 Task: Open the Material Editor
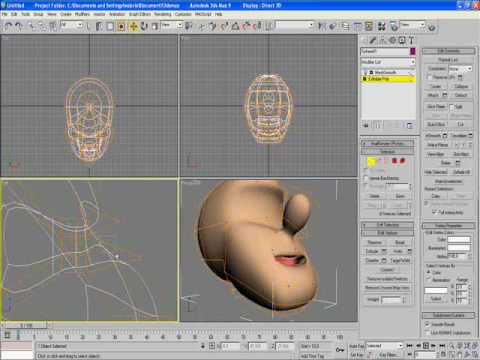[x=382, y=26]
